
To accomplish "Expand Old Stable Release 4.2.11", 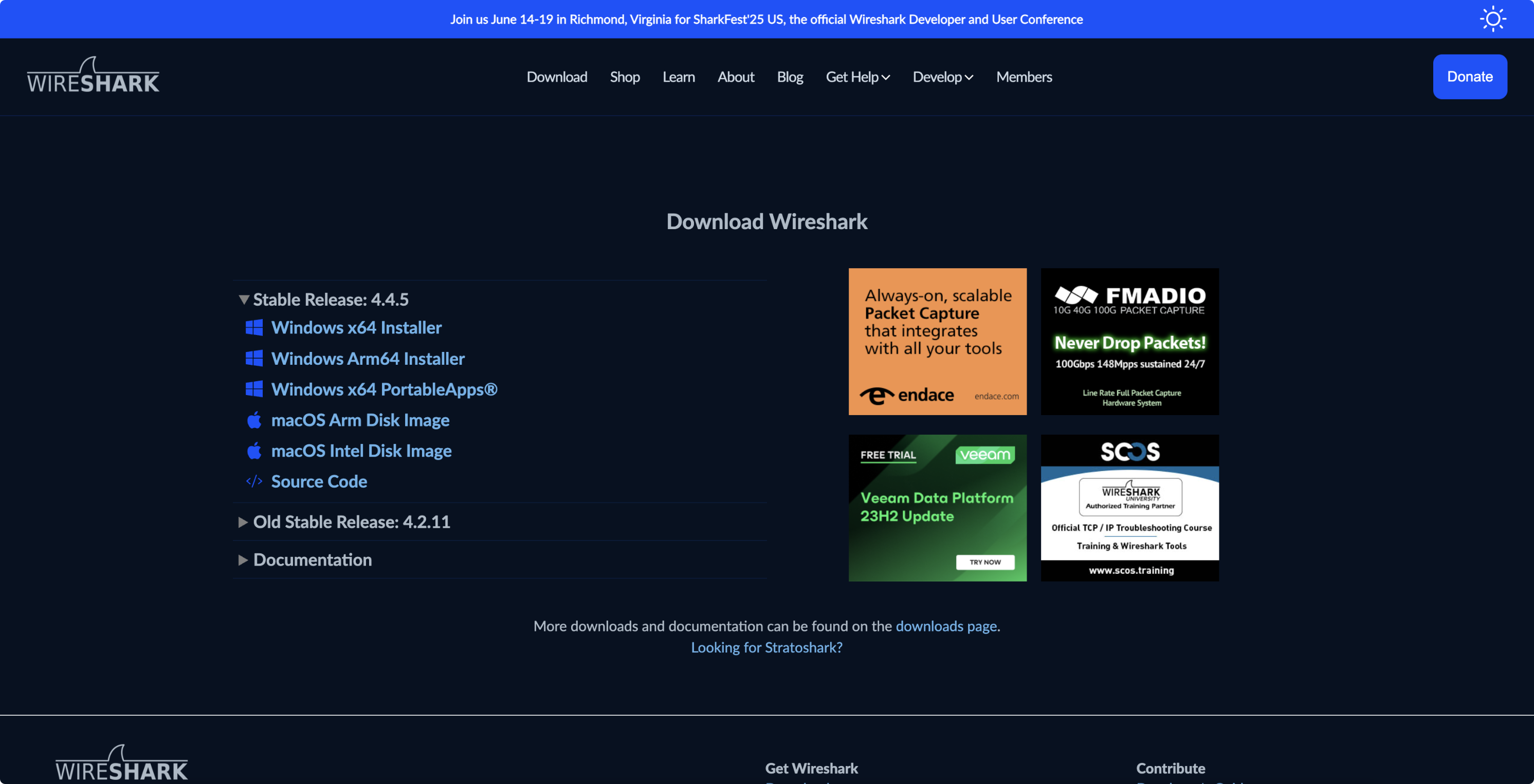I will click(243, 522).
